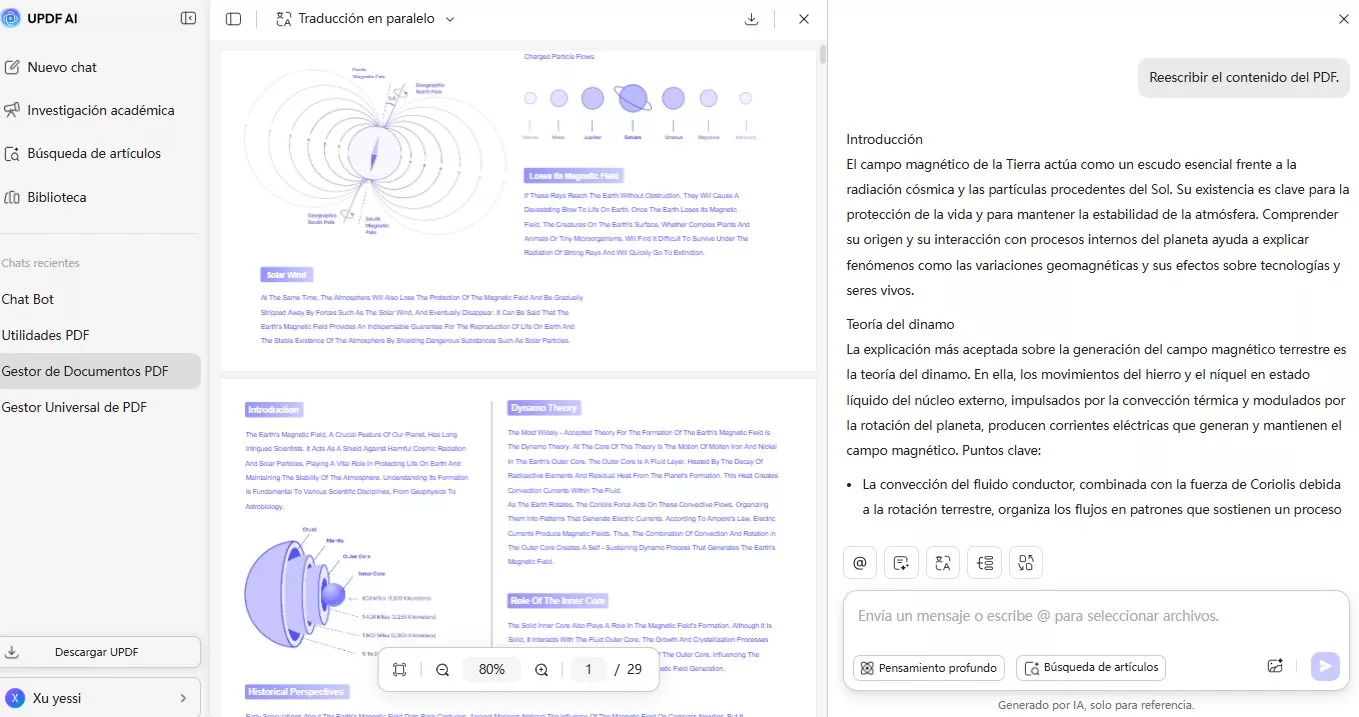Click the Reescribir el contenido del PDF message
This screenshot has height=717, width=1359.
click(x=1243, y=78)
